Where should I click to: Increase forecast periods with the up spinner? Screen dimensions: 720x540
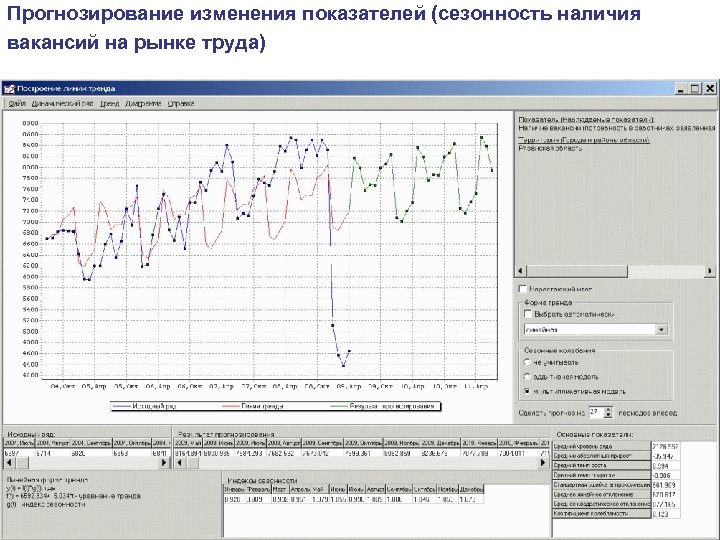tap(608, 409)
